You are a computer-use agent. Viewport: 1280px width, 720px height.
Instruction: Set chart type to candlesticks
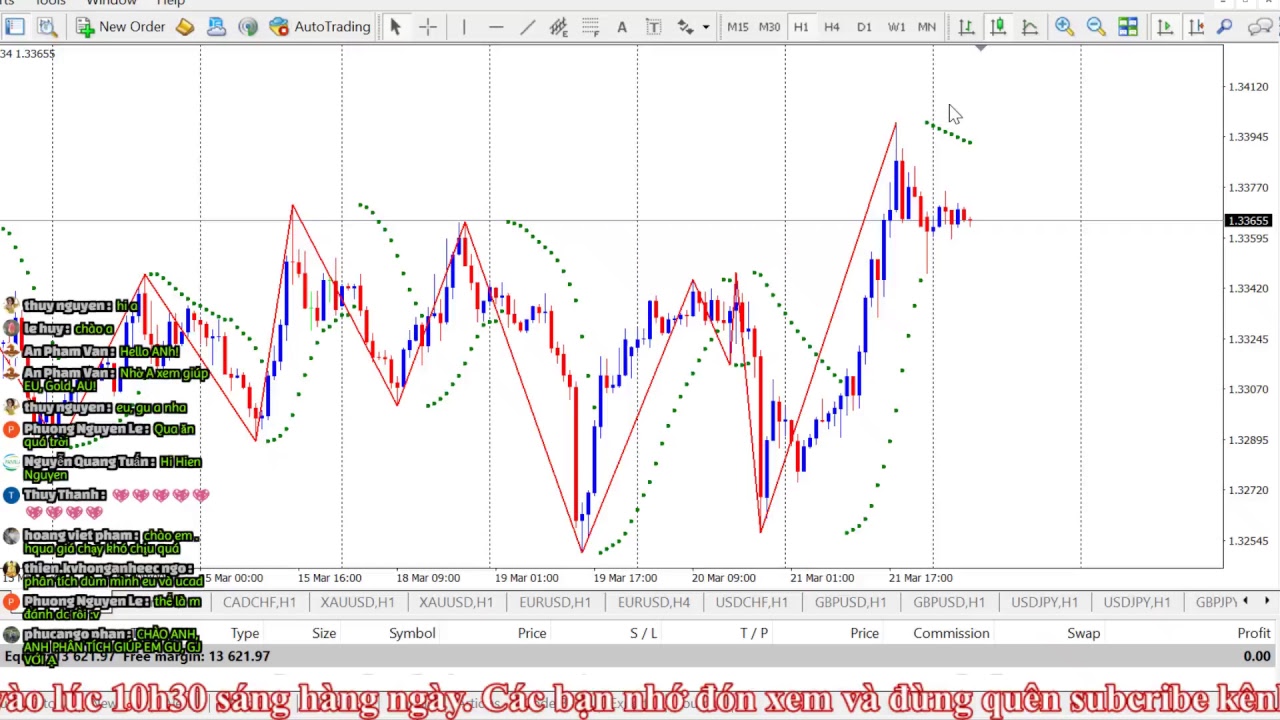coord(998,27)
